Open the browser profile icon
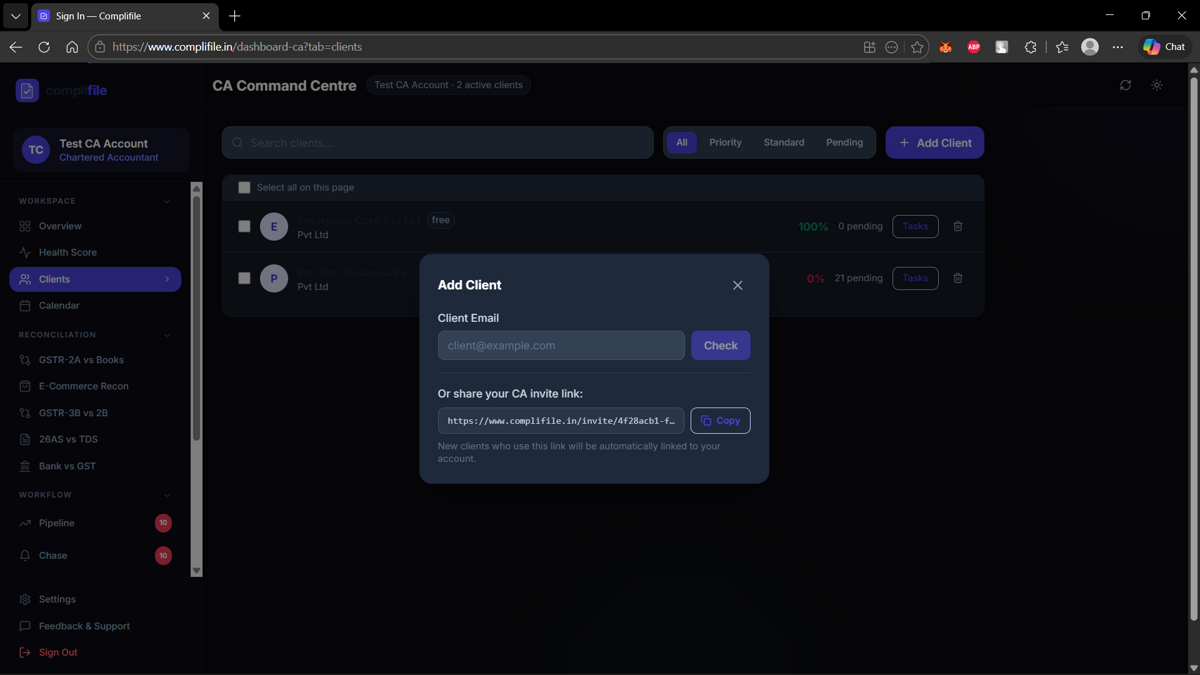1200x675 pixels. pyautogui.click(x=1090, y=47)
